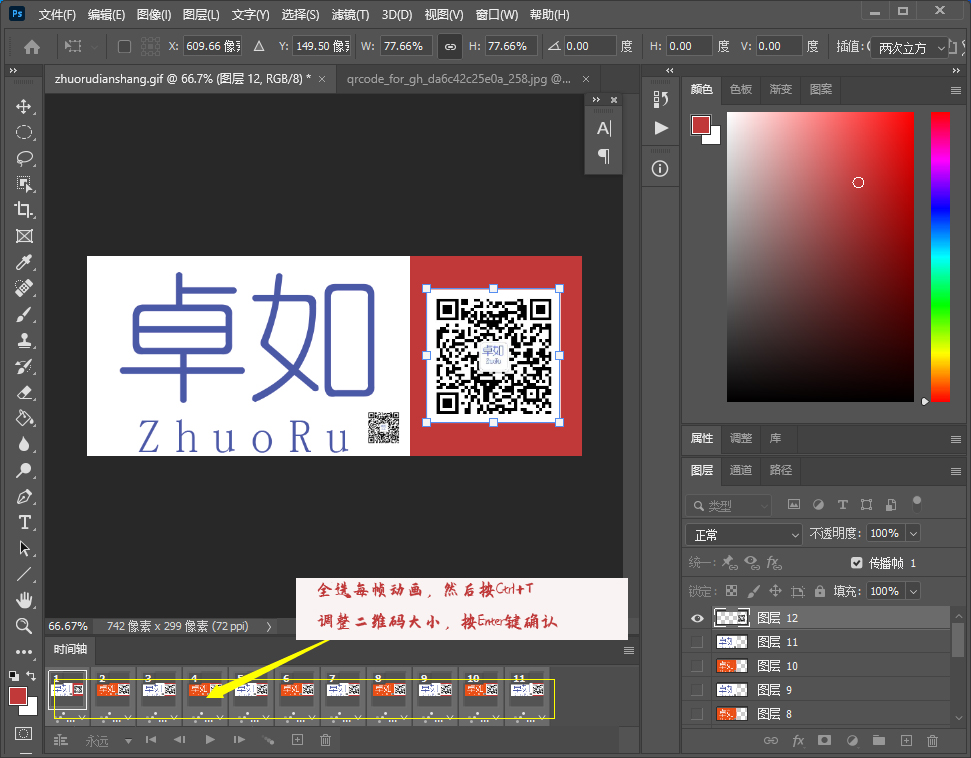971x758 pixels.
Task: Hide the 图层 12 layer visibility eye
Action: pyautogui.click(x=697, y=617)
